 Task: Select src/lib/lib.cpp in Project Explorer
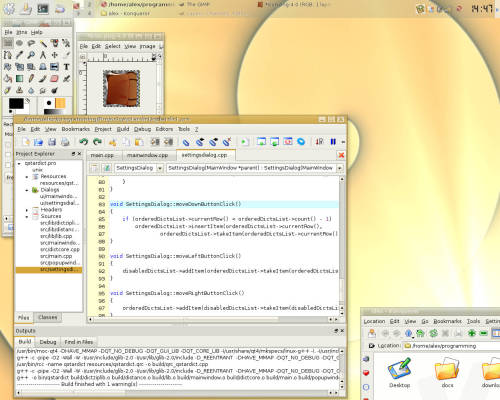[56, 236]
